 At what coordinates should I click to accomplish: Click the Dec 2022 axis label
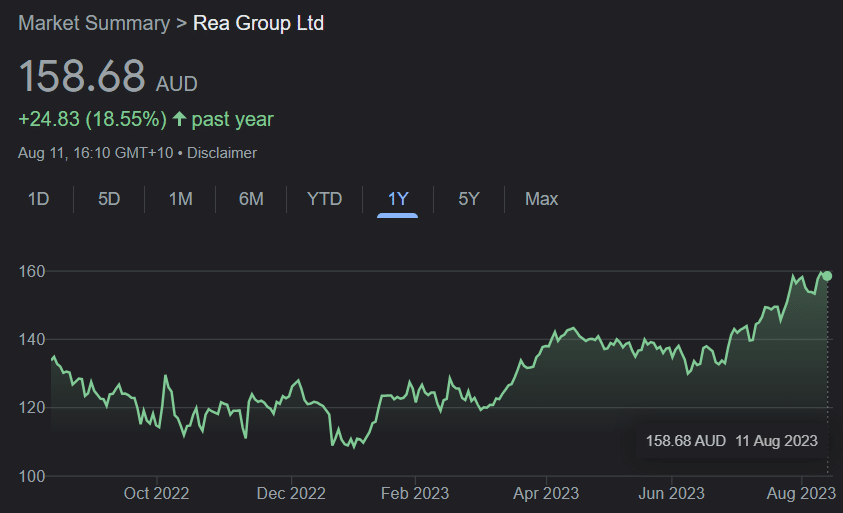click(291, 493)
